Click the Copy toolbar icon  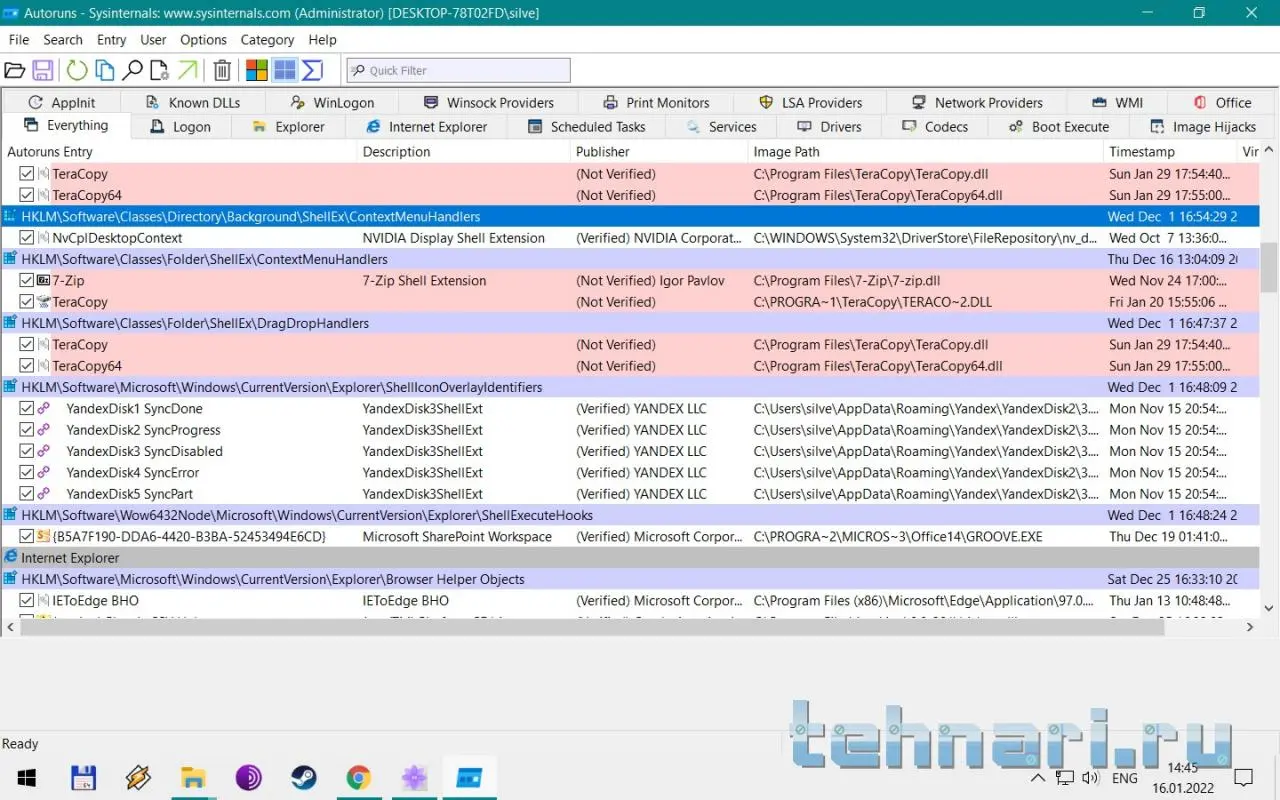[x=104, y=70]
